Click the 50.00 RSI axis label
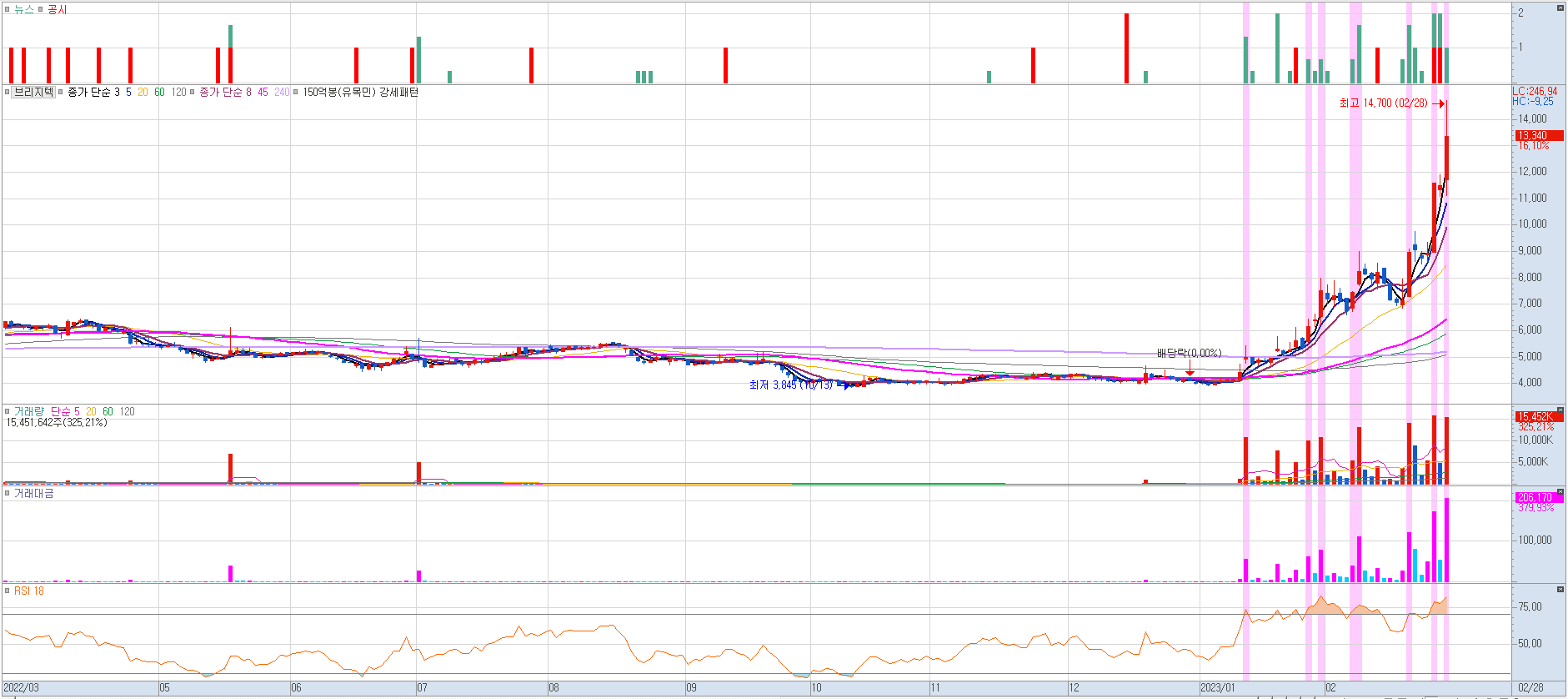The width and height of the screenshot is (1568, 699). click(x=1530, y=644)
